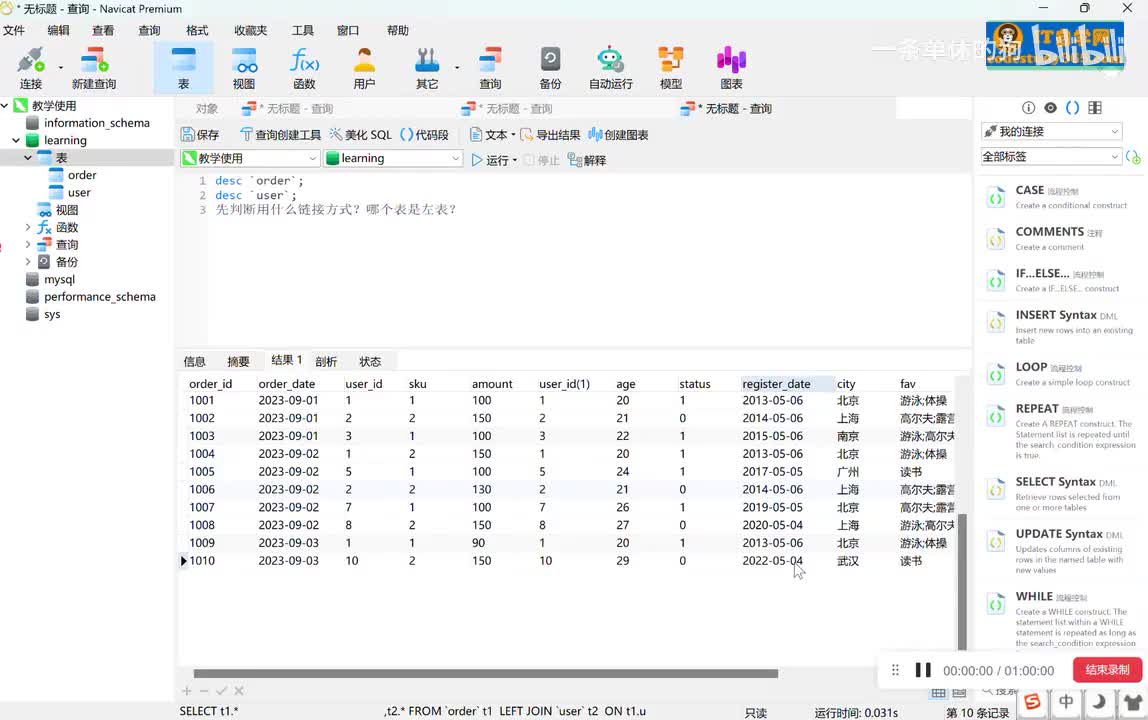Click the 创建图表 create chart button
This screenshot has width=1148, height=720.
618,135
